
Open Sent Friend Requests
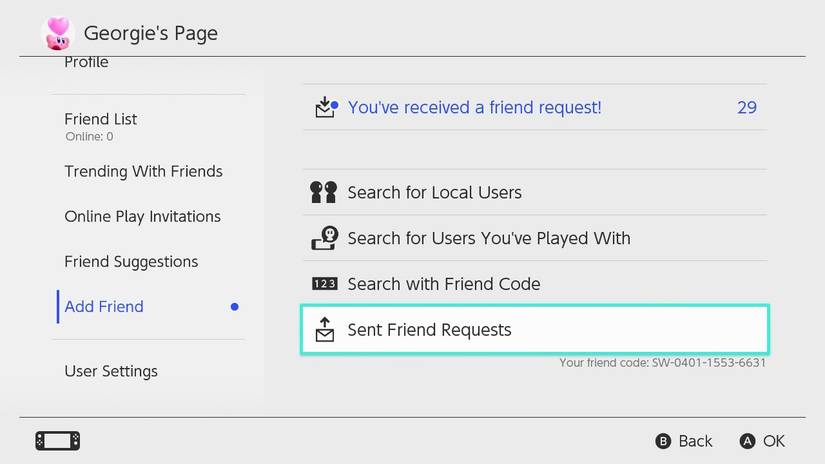tap(429, 329)
